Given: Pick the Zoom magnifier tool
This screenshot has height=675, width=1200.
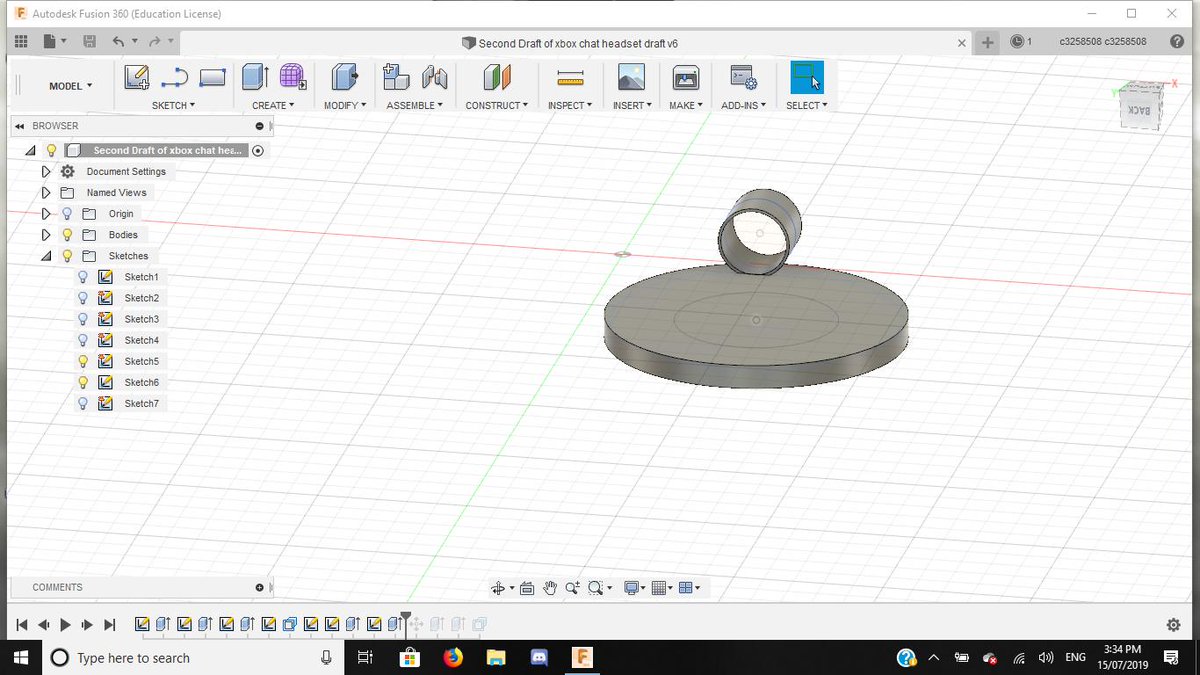Looking at the screenshot, I should (572, 588).
